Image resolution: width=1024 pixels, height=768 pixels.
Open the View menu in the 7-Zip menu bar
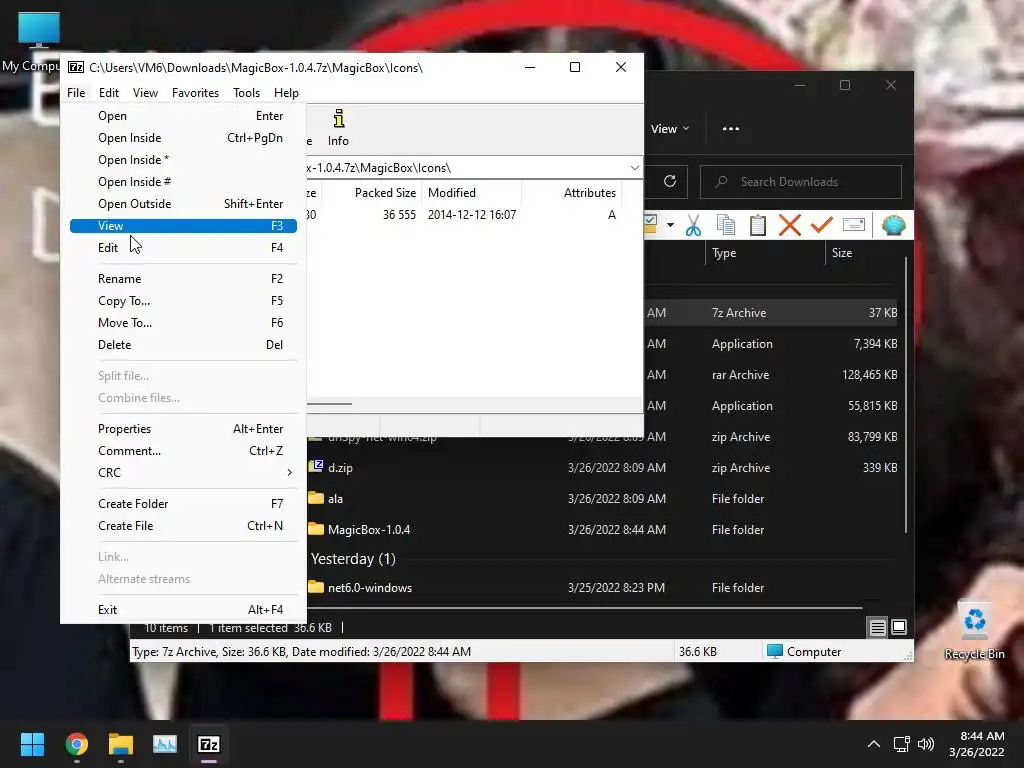pyautogui.click(x=145, y=93)
